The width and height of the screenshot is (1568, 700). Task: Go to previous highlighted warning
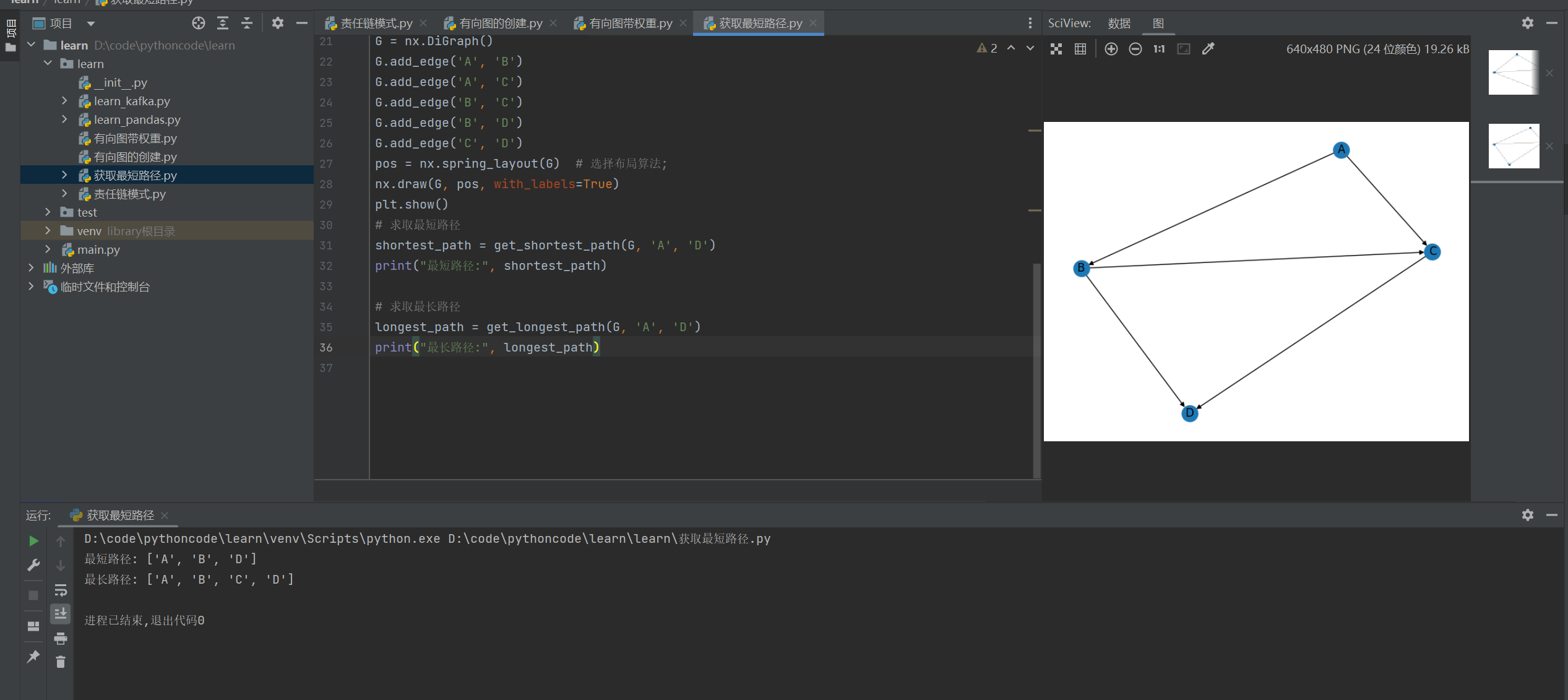pos(1011,48)
